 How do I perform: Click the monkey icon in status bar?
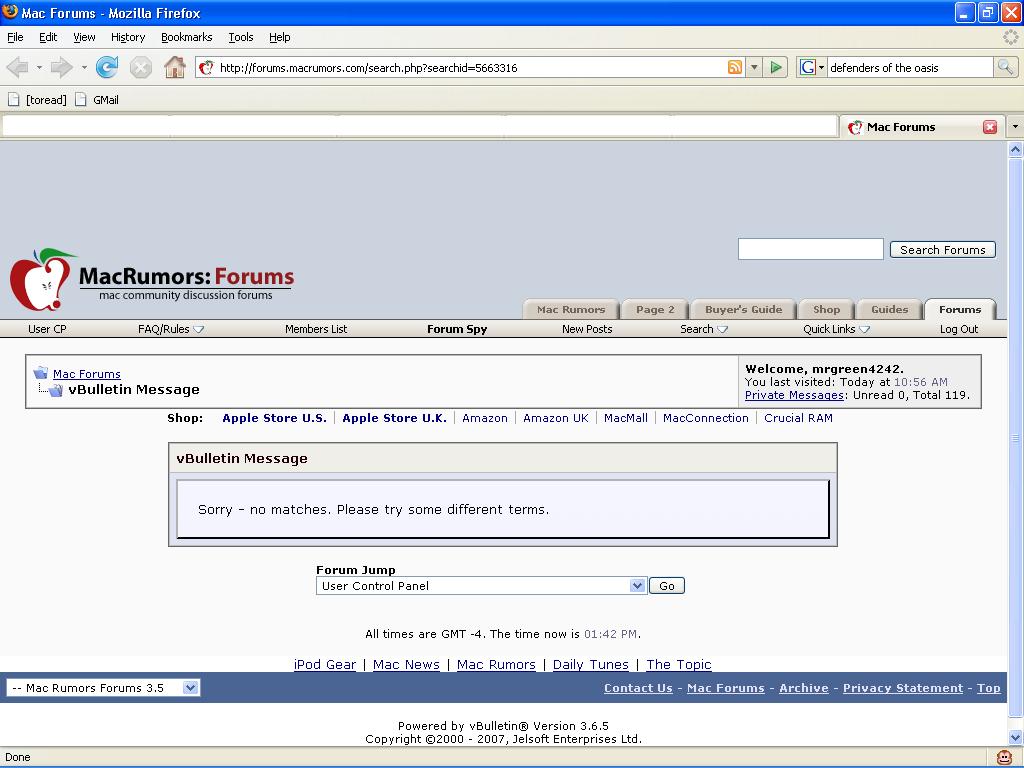1004,758
